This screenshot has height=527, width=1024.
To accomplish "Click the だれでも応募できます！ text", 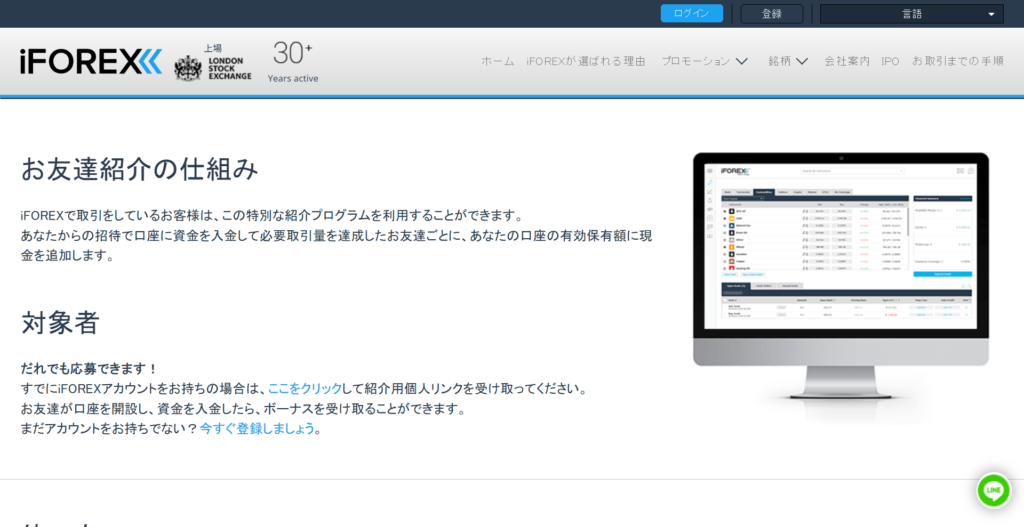I will point(89,369).
